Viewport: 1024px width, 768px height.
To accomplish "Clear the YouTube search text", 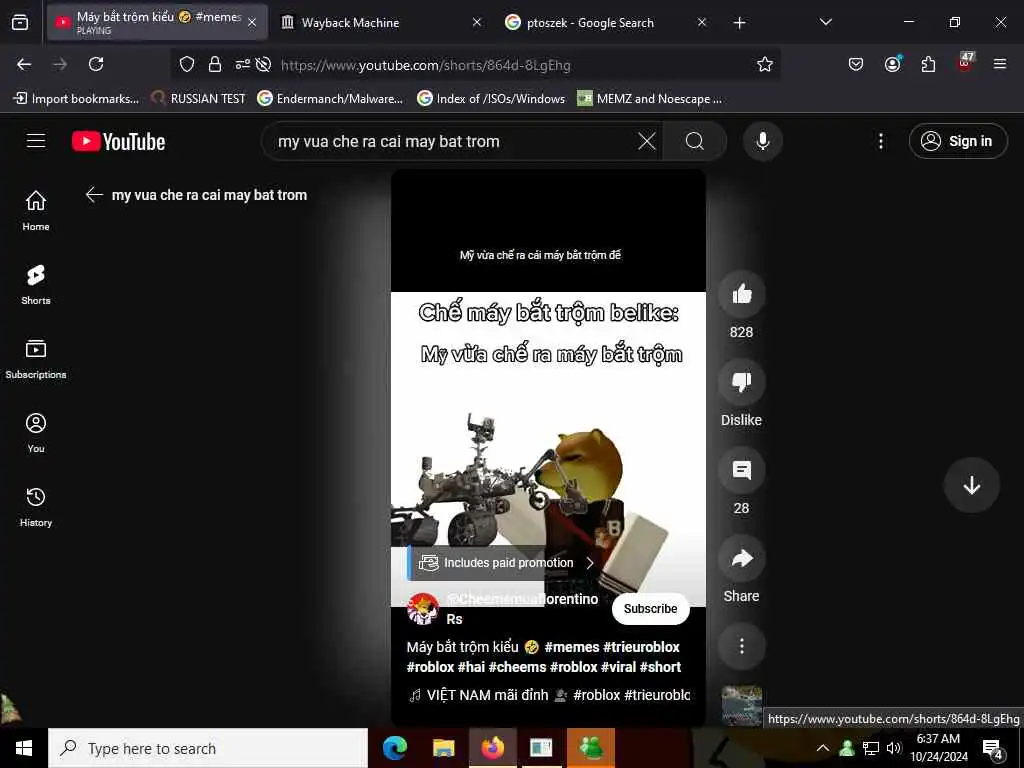I will [x=647, y=141].
